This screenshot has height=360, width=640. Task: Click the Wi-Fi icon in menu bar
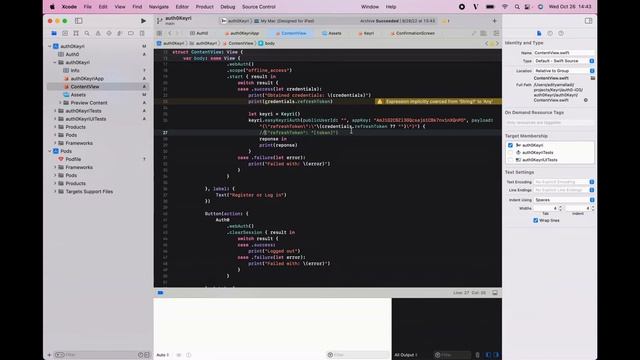click(x=505, y=7)
